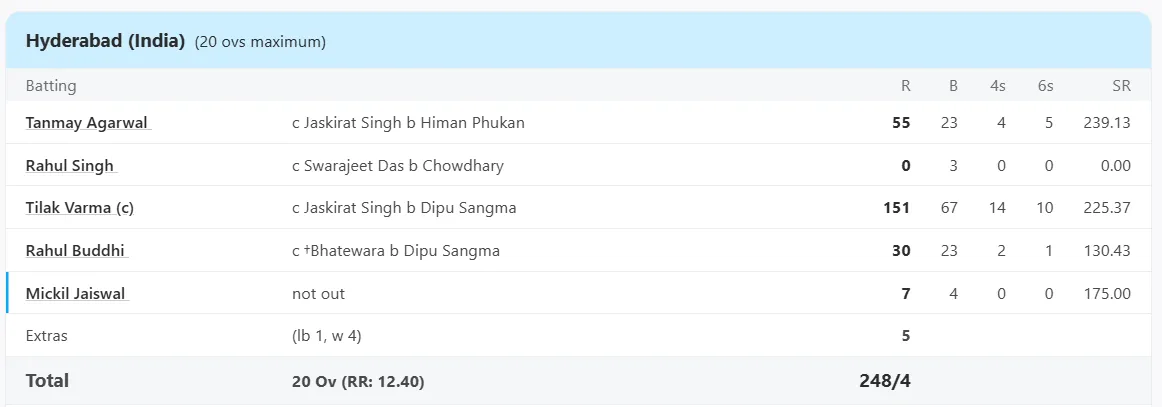The width and height of the screenshot is (1162, 407).
Task: Click the Extras row lb 1, w 4
Action: coord(327,336)
